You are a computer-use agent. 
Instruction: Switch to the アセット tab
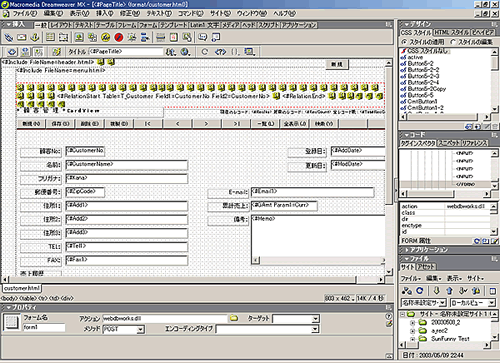(x=426, y=267)
